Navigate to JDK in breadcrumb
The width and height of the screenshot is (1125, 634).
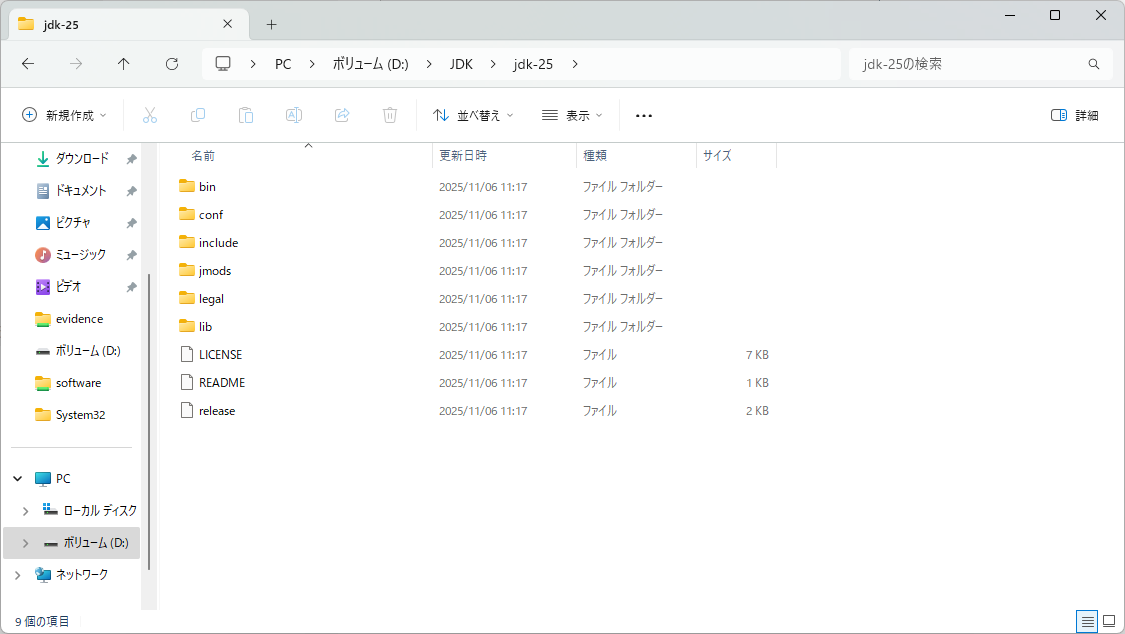point(461,64)
